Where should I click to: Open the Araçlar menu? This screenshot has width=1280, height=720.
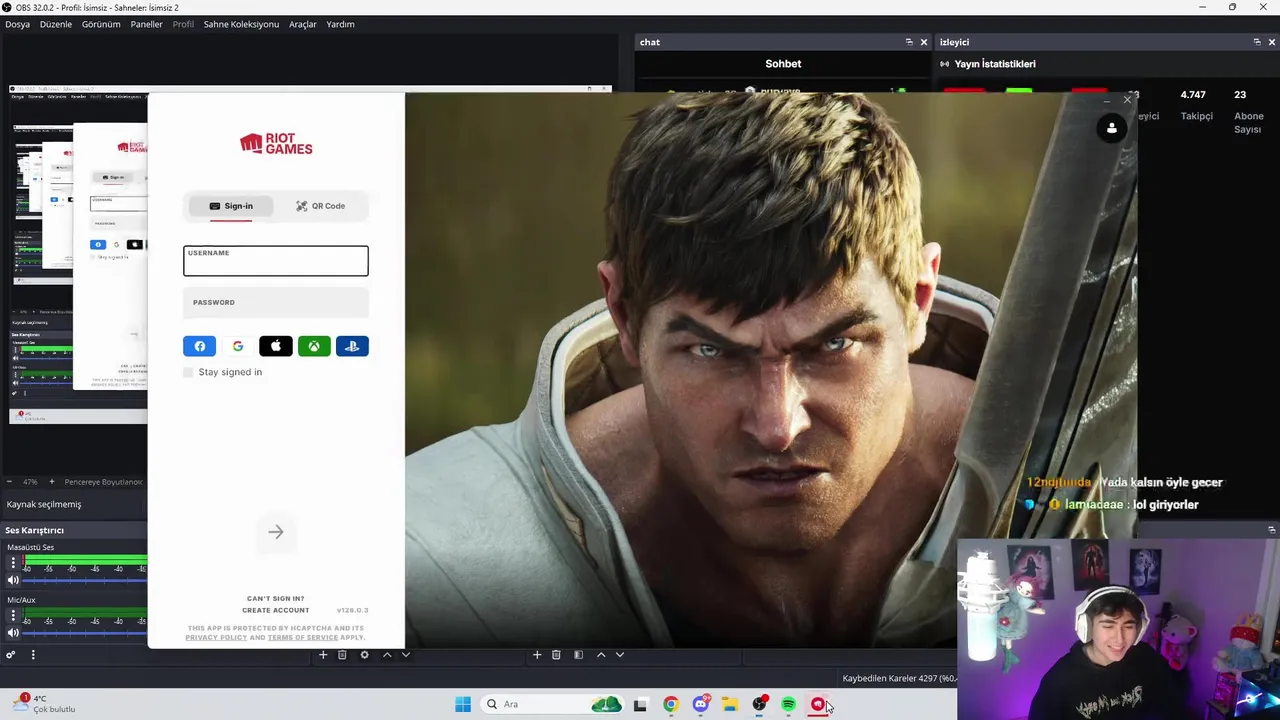303,24
